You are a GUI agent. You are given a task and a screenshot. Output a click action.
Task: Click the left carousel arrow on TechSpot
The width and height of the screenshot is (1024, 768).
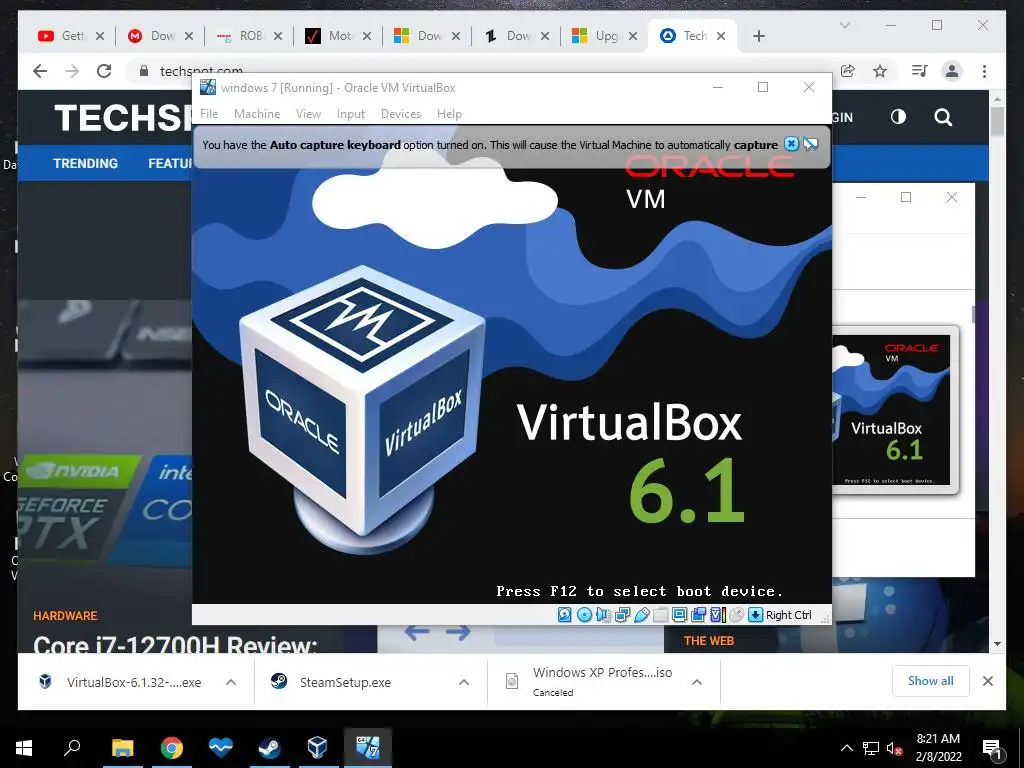[x=417, y=632]
